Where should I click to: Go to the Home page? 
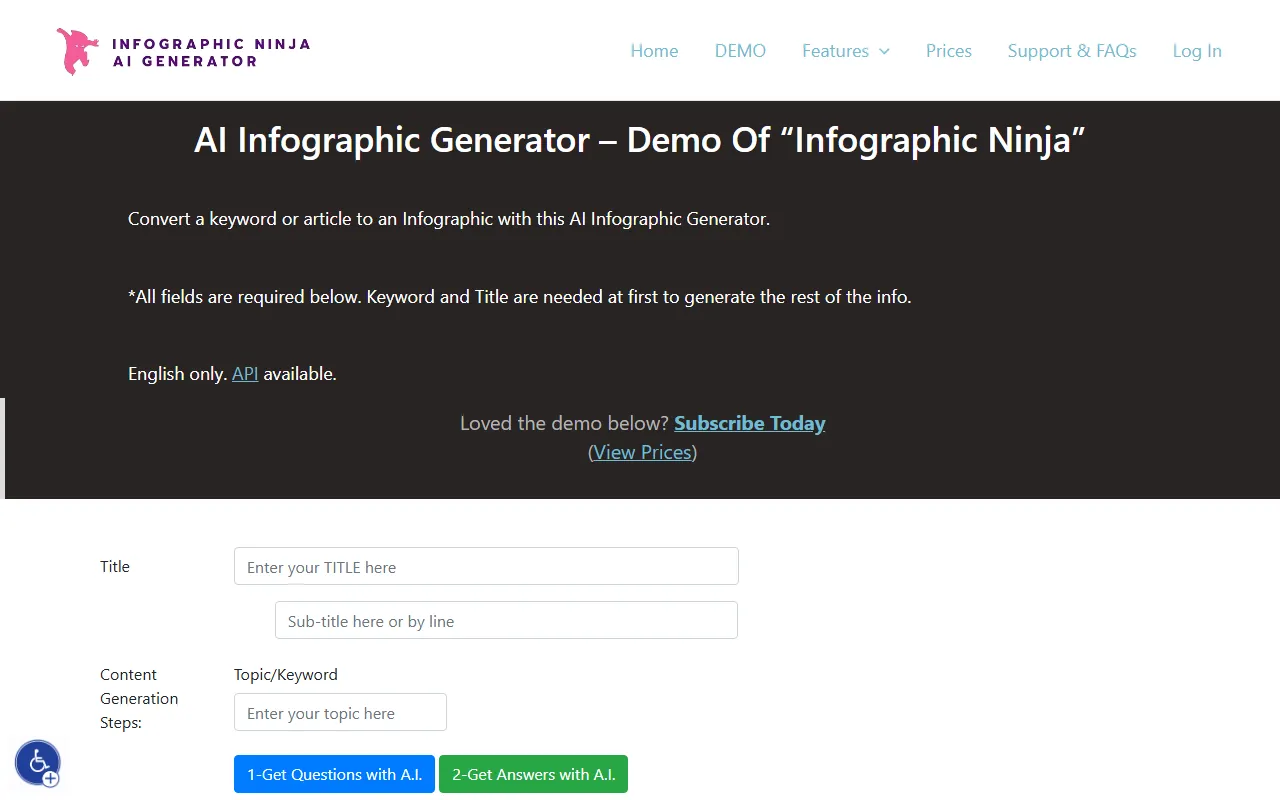pyautogui.click(x=654, y=51)
